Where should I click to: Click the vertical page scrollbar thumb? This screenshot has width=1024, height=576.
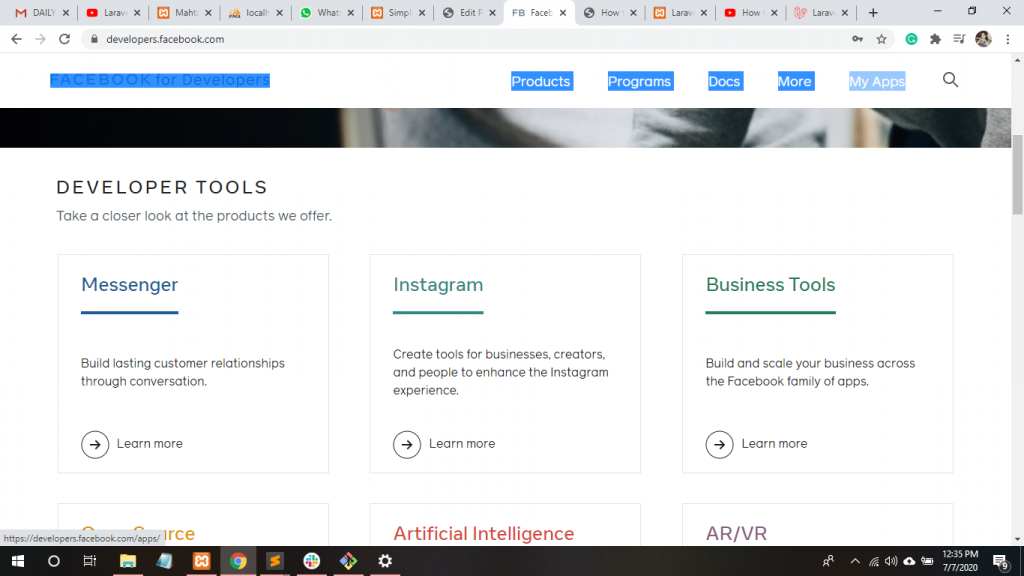pos(1017,174)
